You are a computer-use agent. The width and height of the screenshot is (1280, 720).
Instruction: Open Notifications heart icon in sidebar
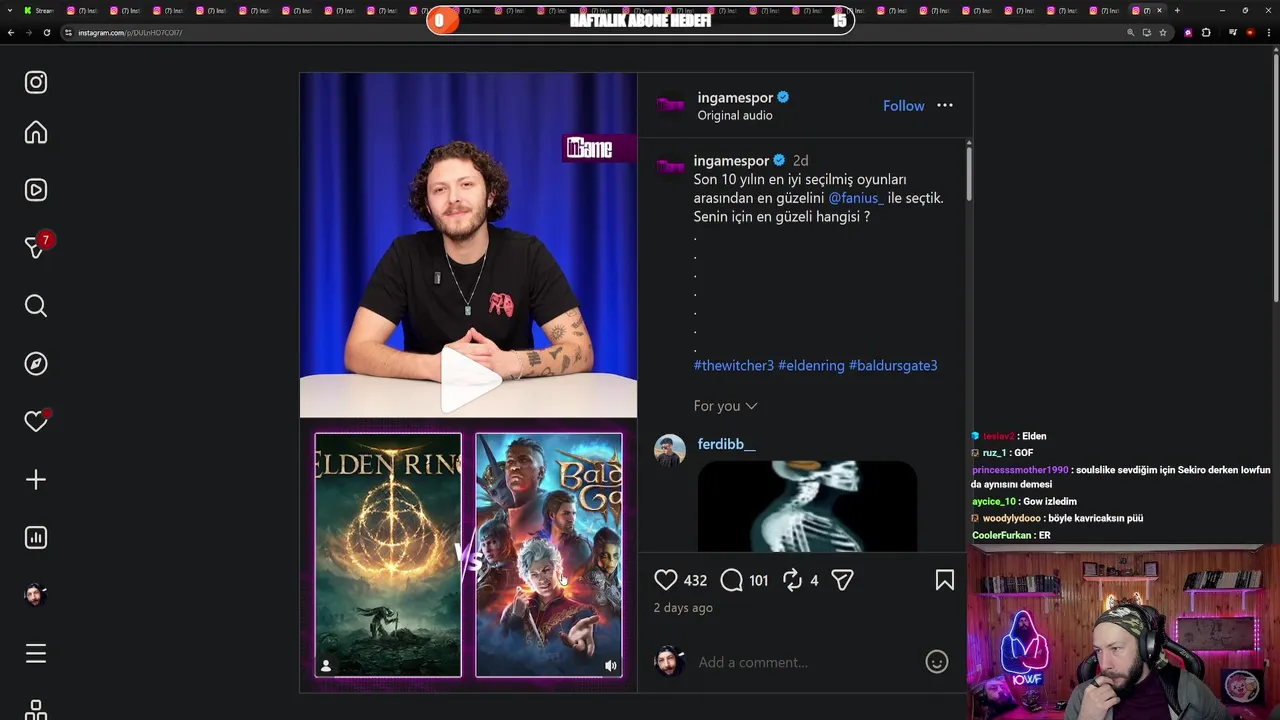click(36, 421)
